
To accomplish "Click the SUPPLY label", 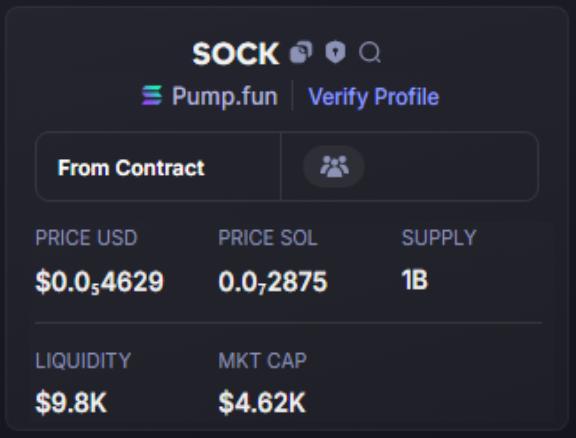I will (x=439, y=238).
